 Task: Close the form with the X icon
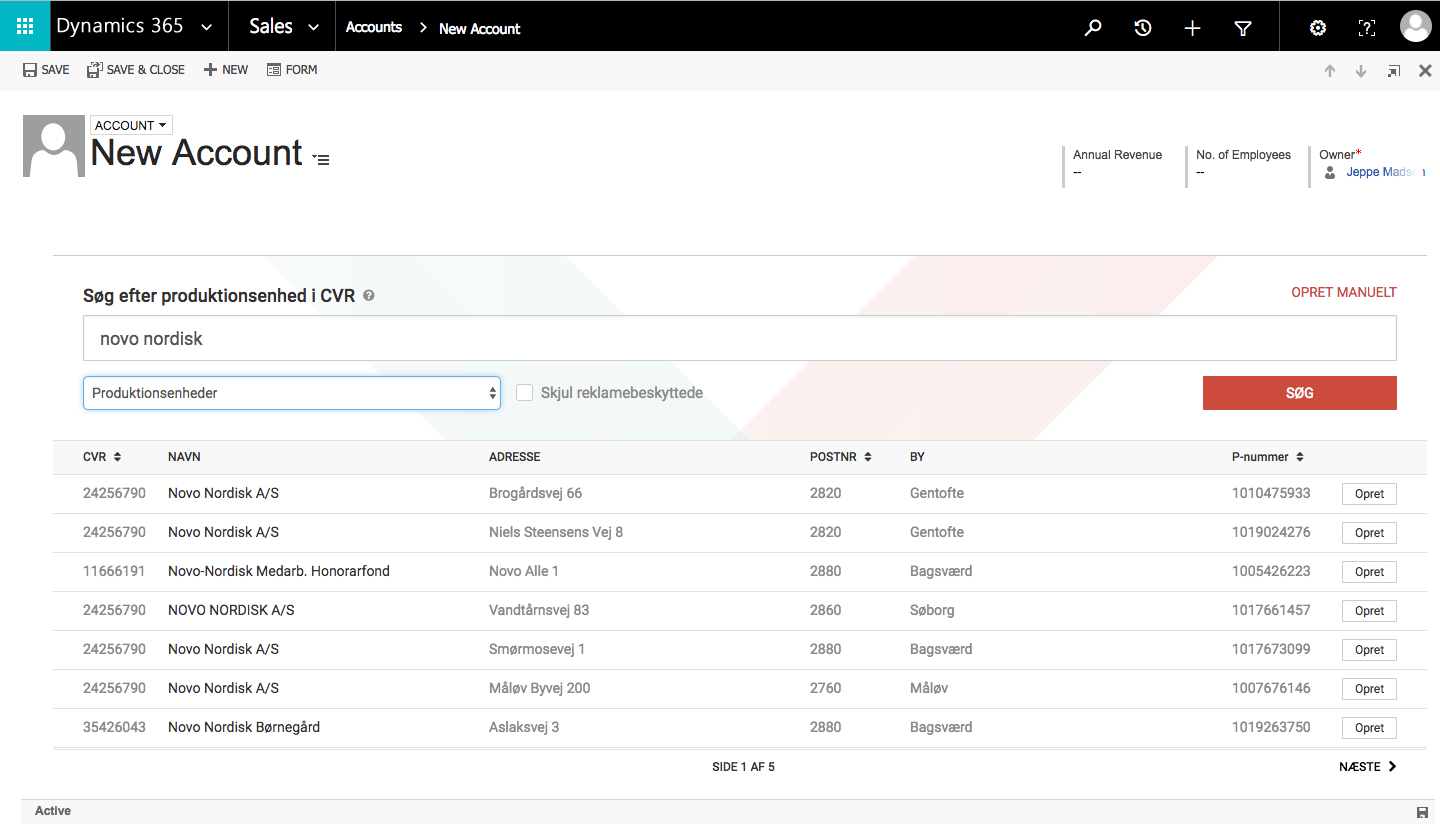[1425, 71]
